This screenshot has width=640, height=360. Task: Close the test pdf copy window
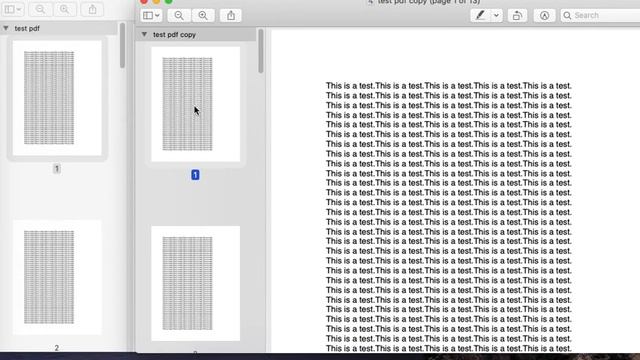pyautogui.click(x=144, y=1)
